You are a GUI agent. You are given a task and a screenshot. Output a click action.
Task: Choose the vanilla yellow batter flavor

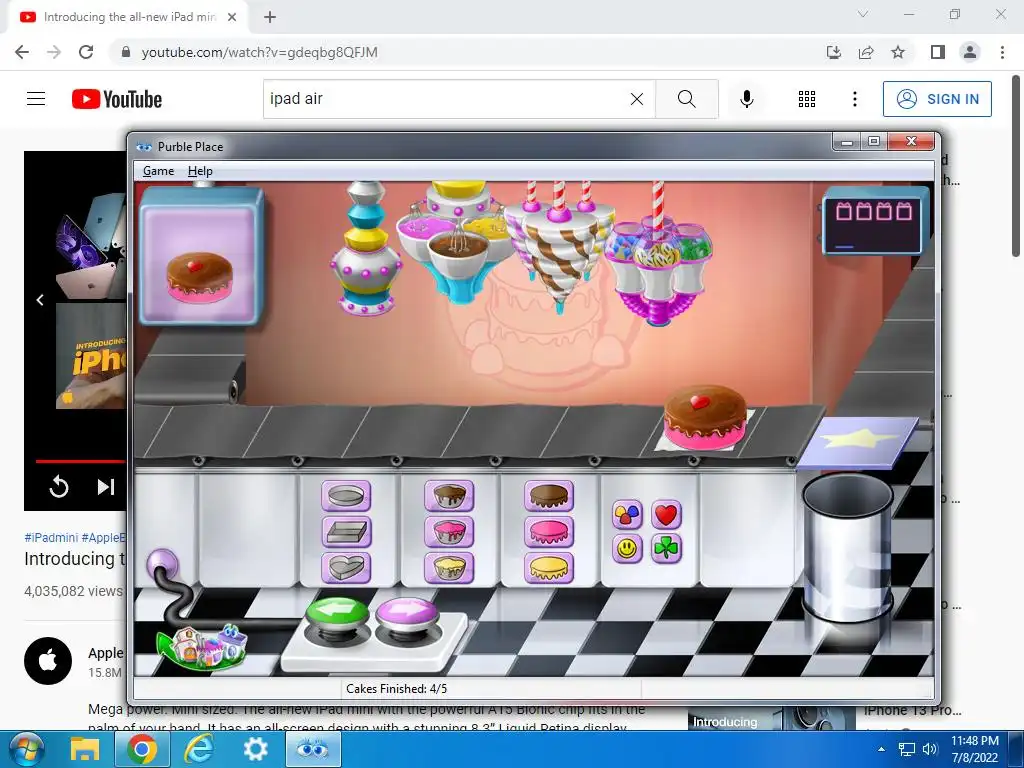pos(449,568)
